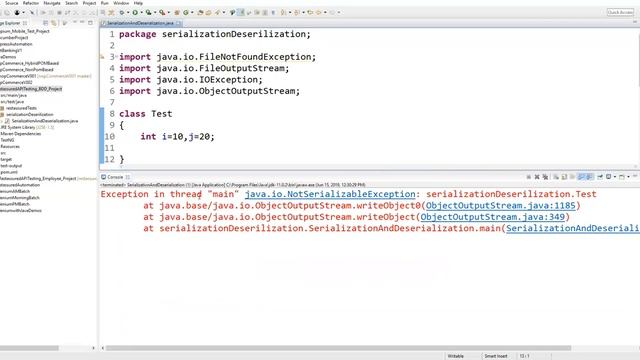Select the test-output folder in explorer
This screenshot has width=640, height=360.
click(x=11, y=166)
